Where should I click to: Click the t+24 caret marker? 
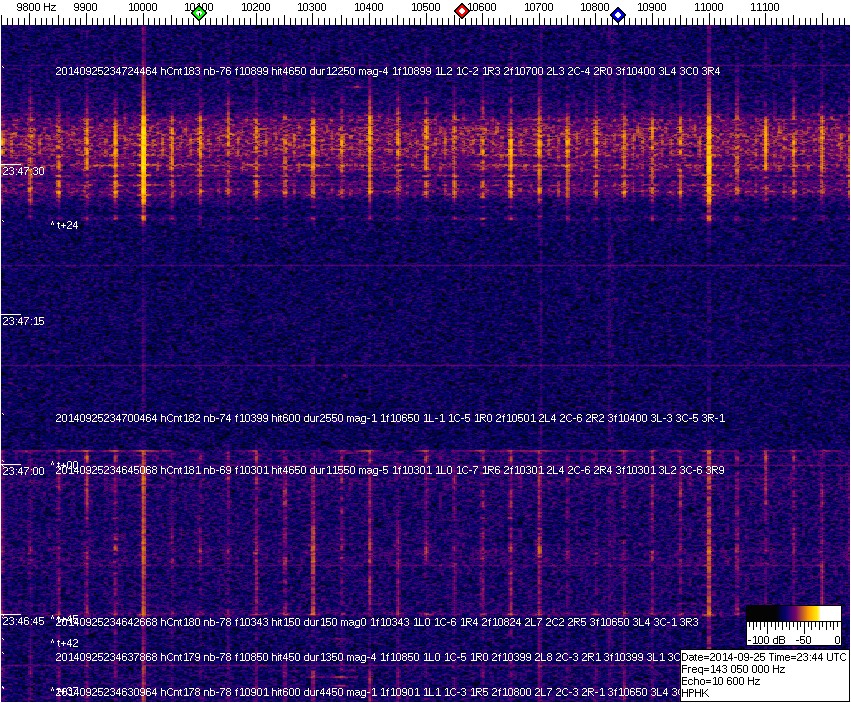click(65, 226)
